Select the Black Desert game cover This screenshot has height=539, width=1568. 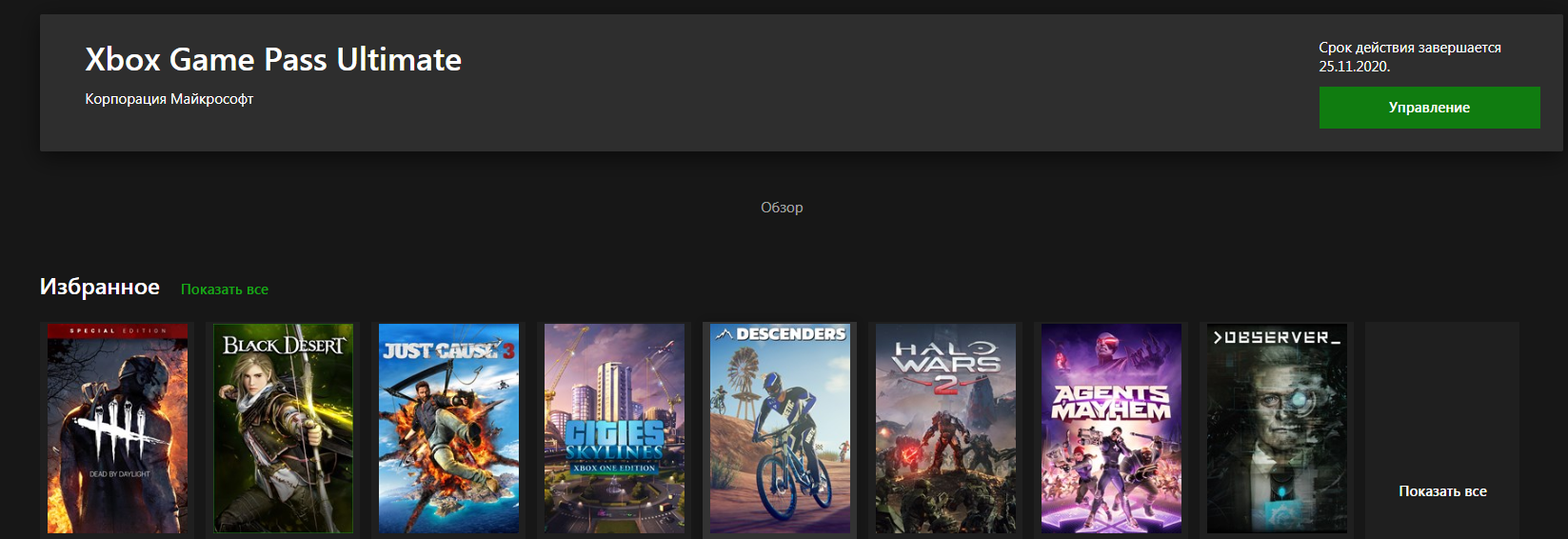pos(283,429)
